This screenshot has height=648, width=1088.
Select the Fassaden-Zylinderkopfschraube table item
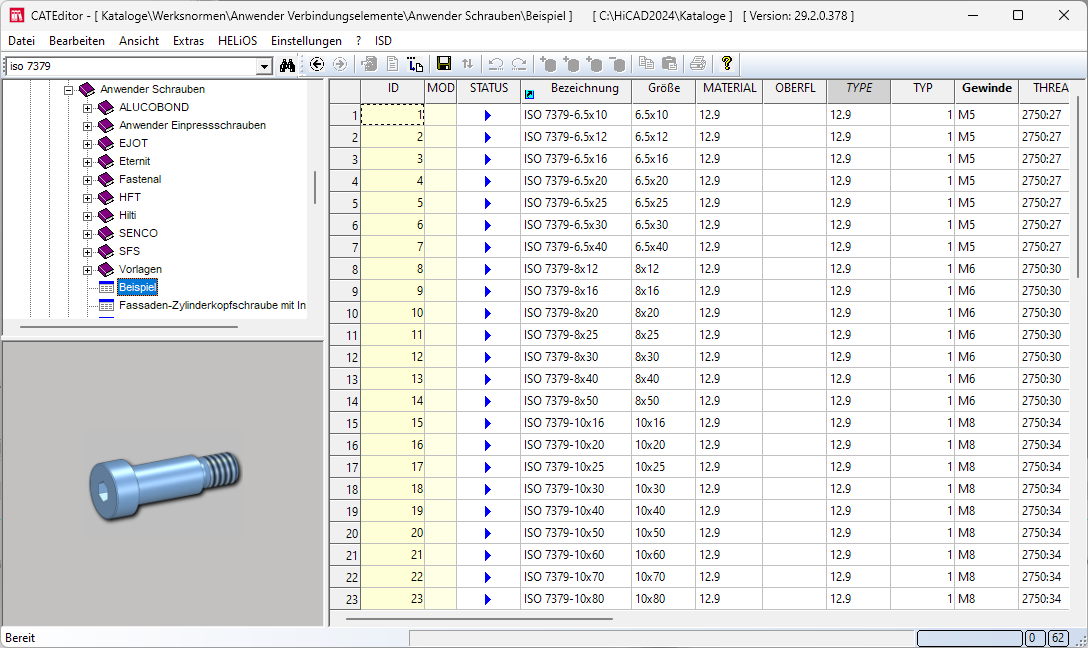coord(212,305)
